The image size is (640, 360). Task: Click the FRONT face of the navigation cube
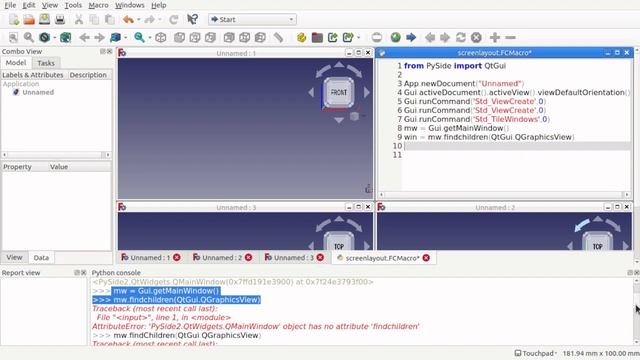(x=339, y=92)
